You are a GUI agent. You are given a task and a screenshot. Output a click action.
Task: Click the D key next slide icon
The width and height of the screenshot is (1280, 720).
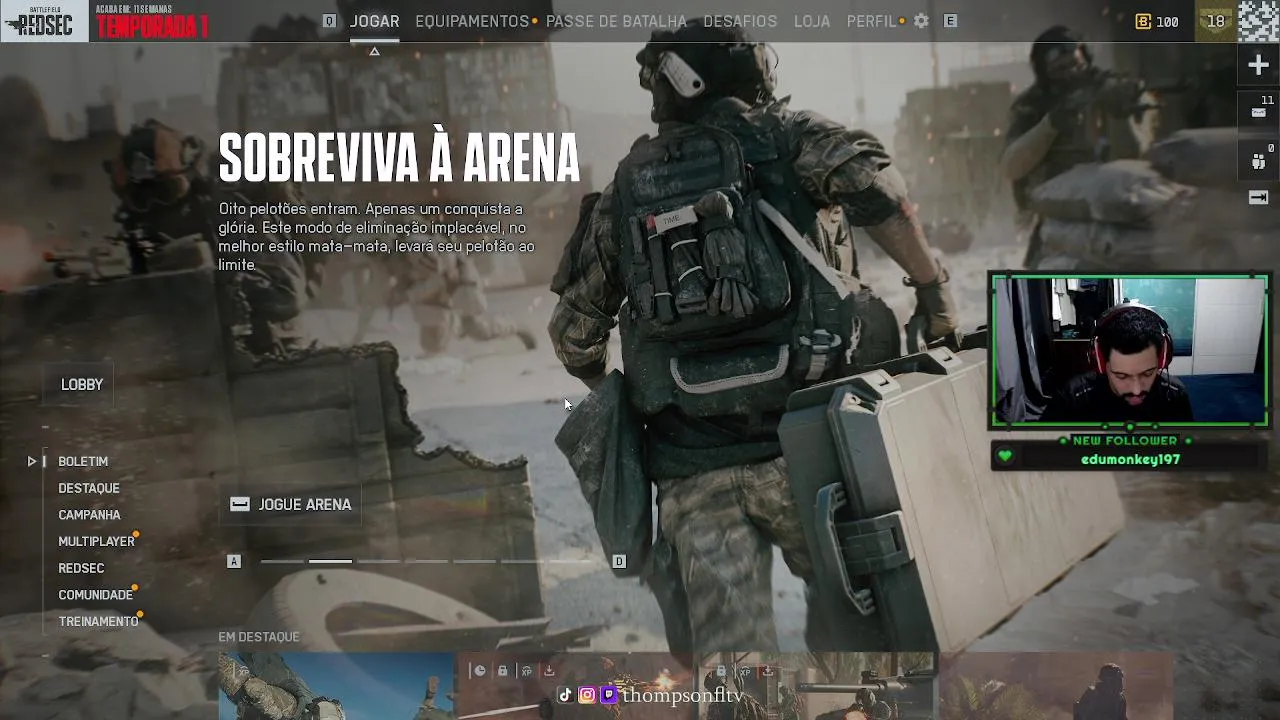tap(619, 562)
